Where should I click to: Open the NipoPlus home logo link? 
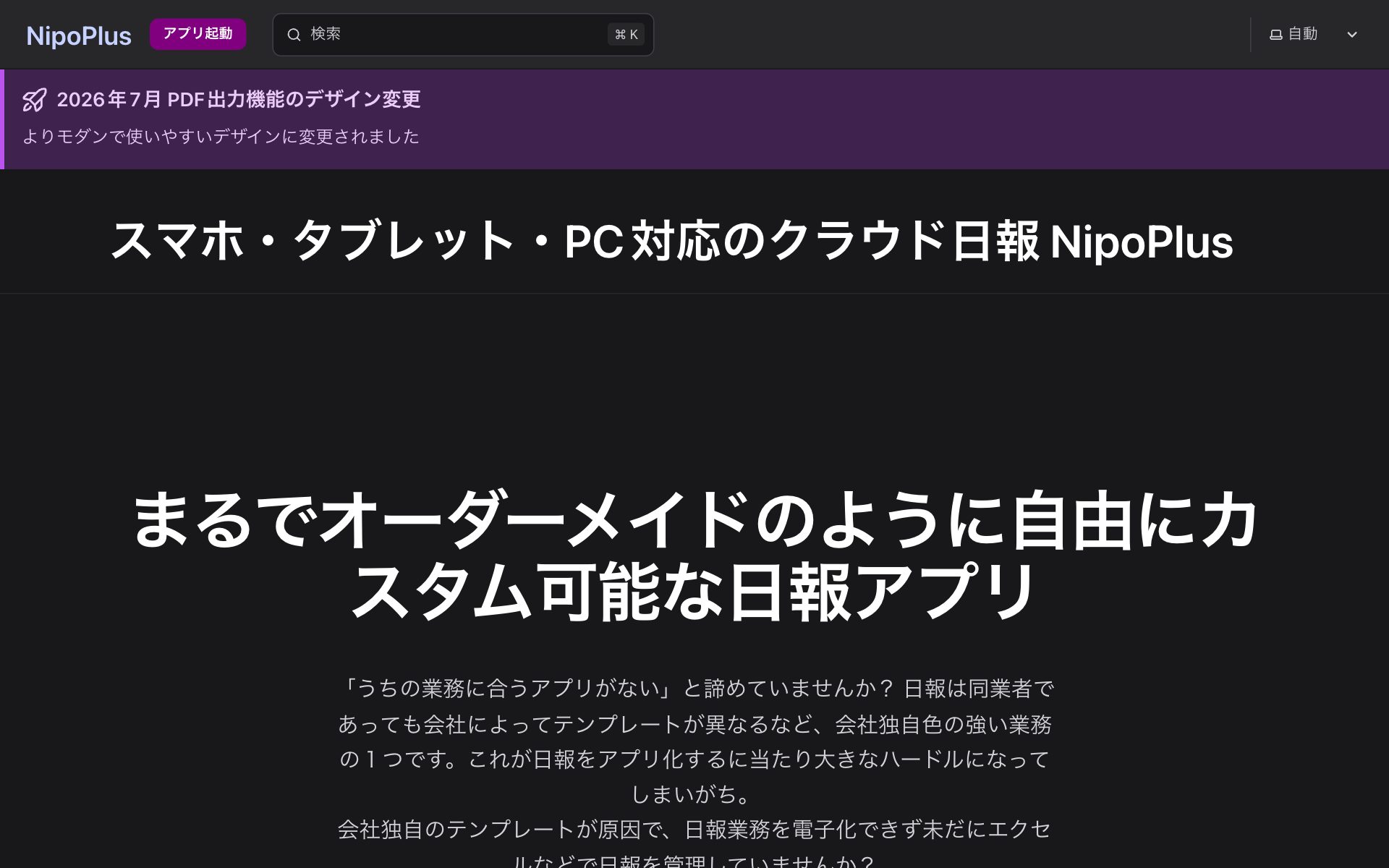[x=79, y=35]
